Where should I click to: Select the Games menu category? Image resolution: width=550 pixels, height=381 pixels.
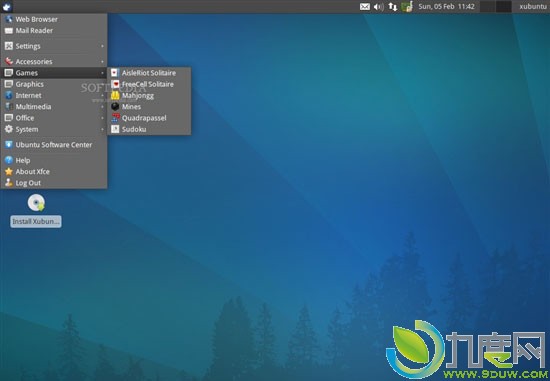click(x=54, y=73)
